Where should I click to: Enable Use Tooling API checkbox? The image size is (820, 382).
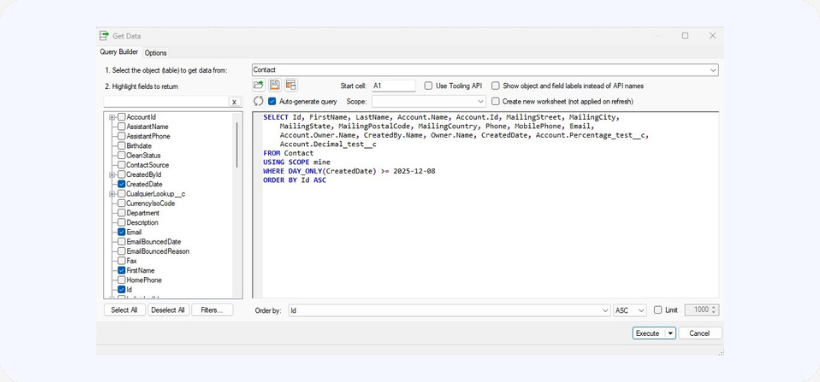pos(428,85)
